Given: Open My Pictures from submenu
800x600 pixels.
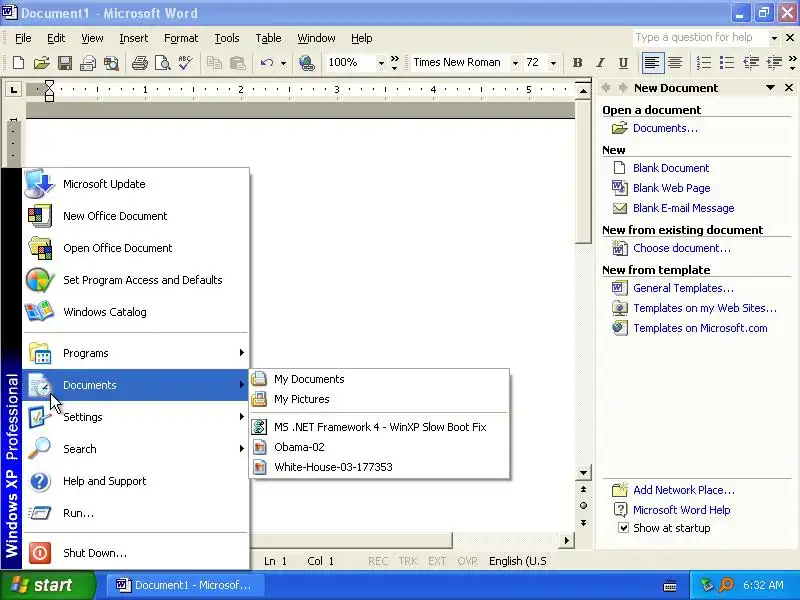Looking at the screenshot, I should click(379, 399).
